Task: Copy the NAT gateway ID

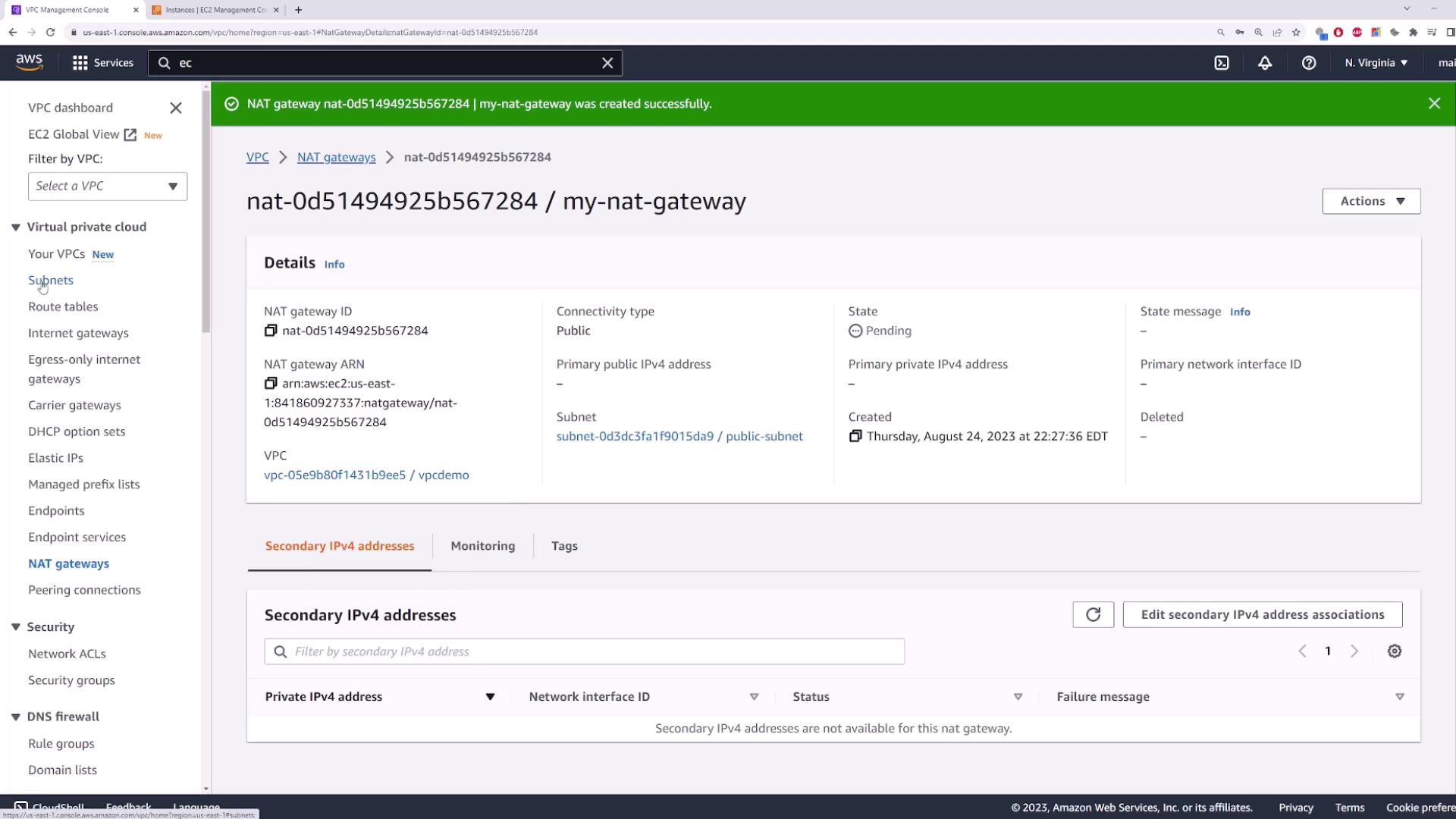Action: [271, 331]
